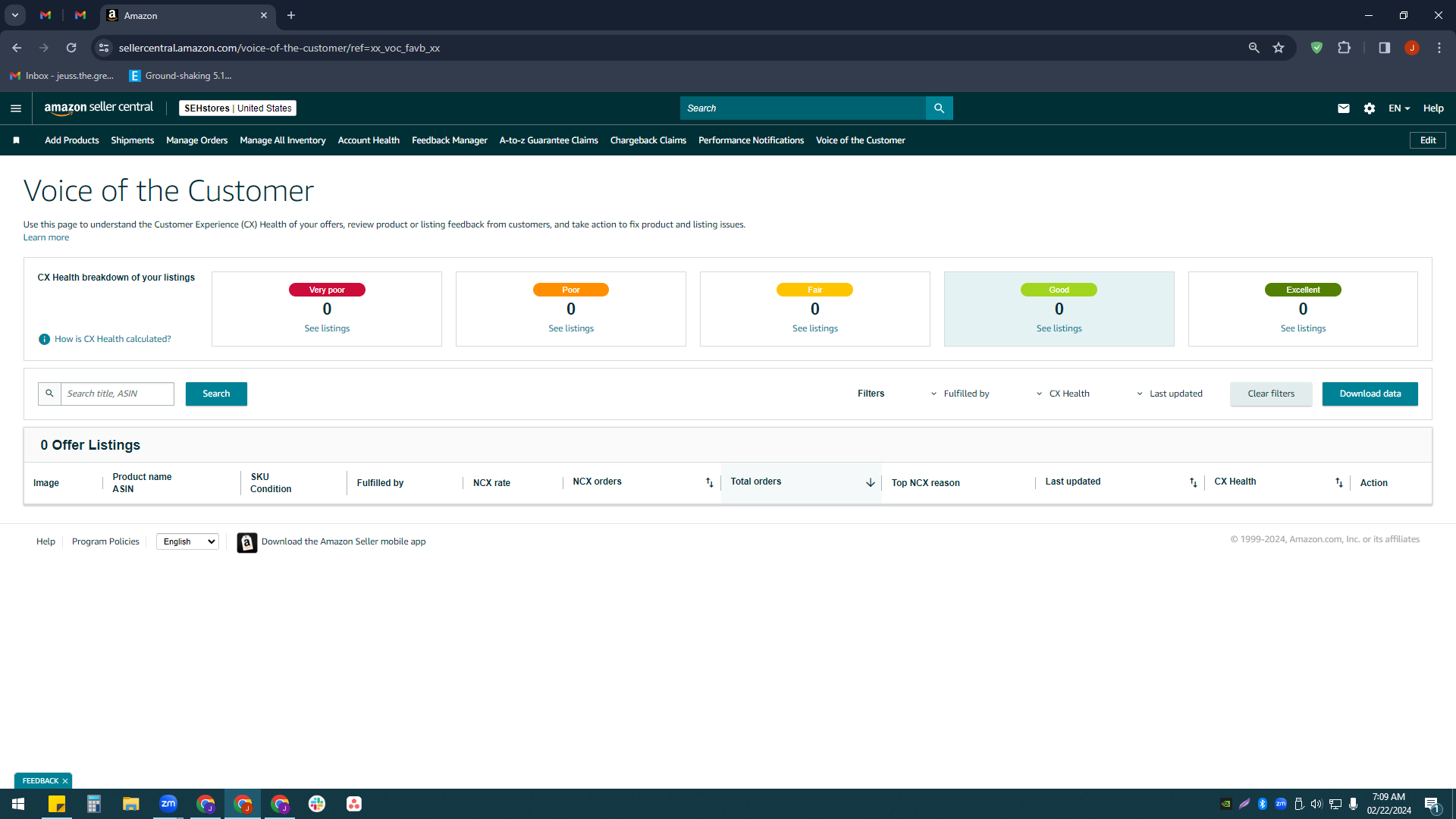Click the Amazon Seller mobile app icon
The width and height of the screenshot is (1456, 819).
point(246,542)
